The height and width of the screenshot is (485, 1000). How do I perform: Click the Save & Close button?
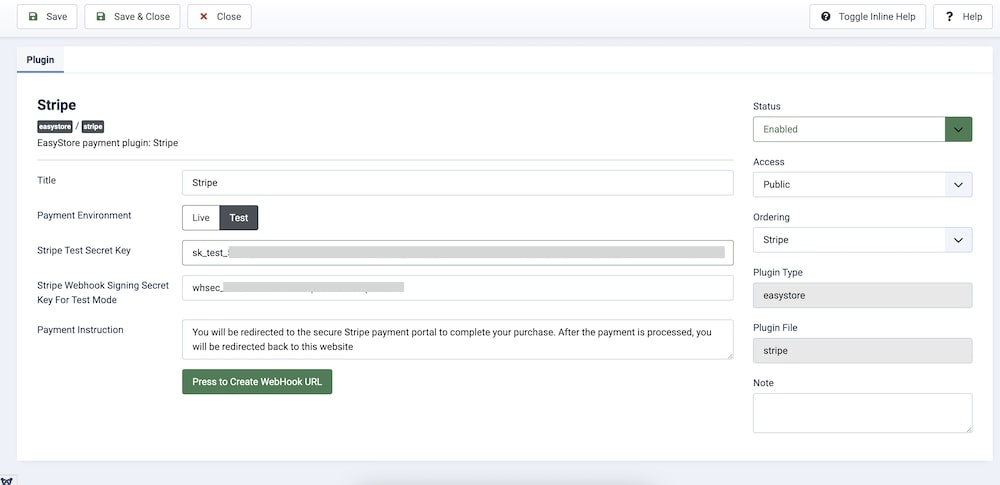(x=132, y=17)
